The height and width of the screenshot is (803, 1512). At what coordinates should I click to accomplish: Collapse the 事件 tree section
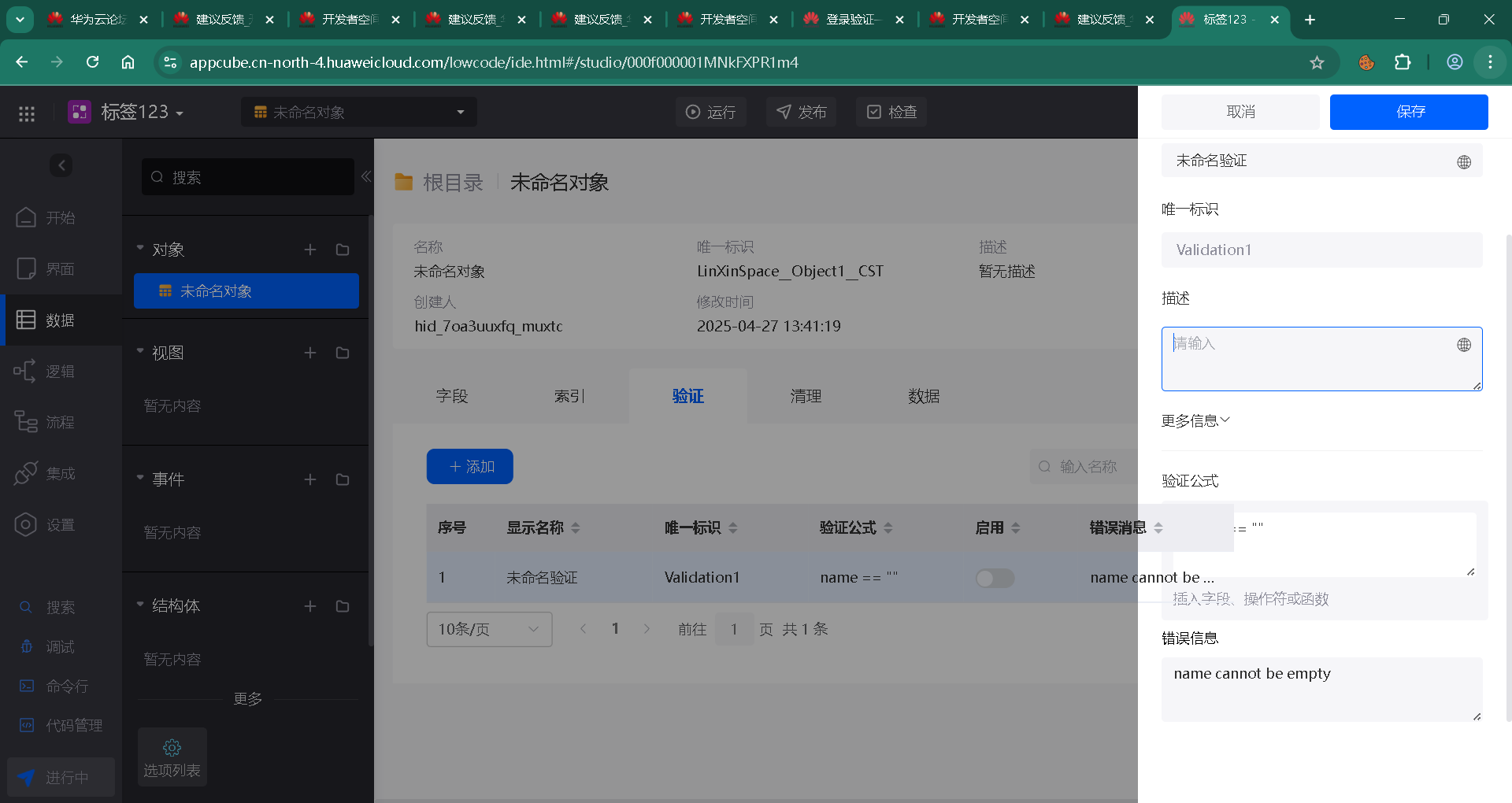click(x=140, y=478)
